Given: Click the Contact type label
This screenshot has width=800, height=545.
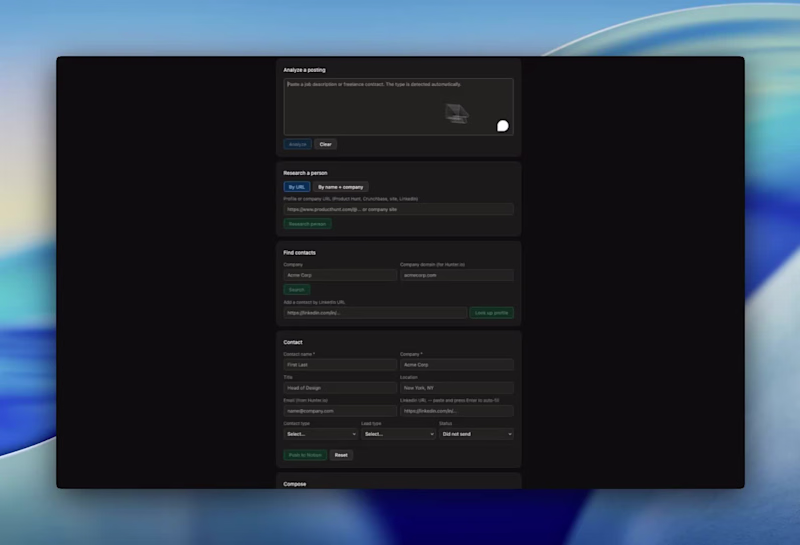Looking at the screenshot, I should tap(296, 423).
